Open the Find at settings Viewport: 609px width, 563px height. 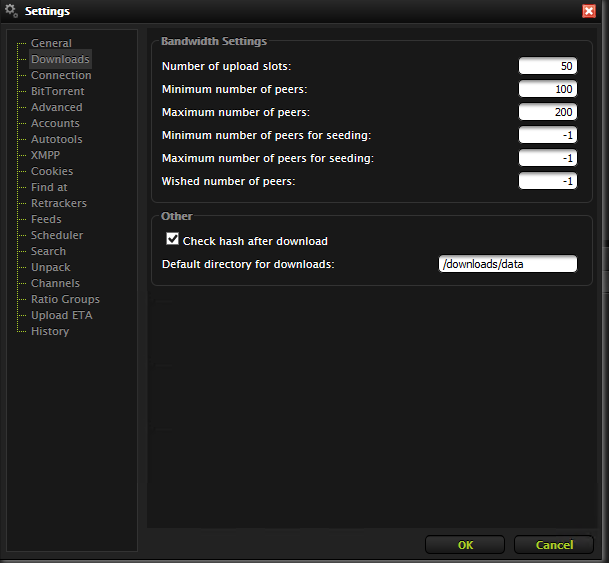pyautogui.click(x=49, y=187)
